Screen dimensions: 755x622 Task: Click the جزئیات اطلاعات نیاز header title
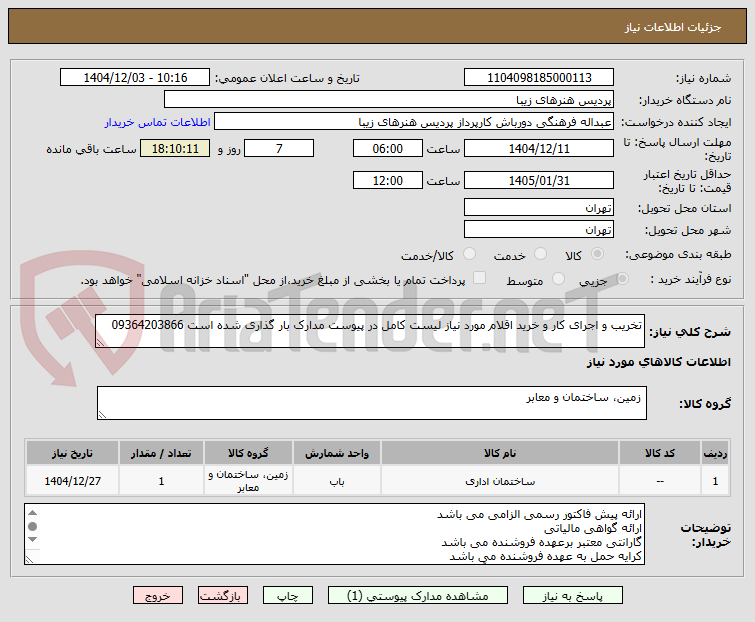tap(673, 27)
